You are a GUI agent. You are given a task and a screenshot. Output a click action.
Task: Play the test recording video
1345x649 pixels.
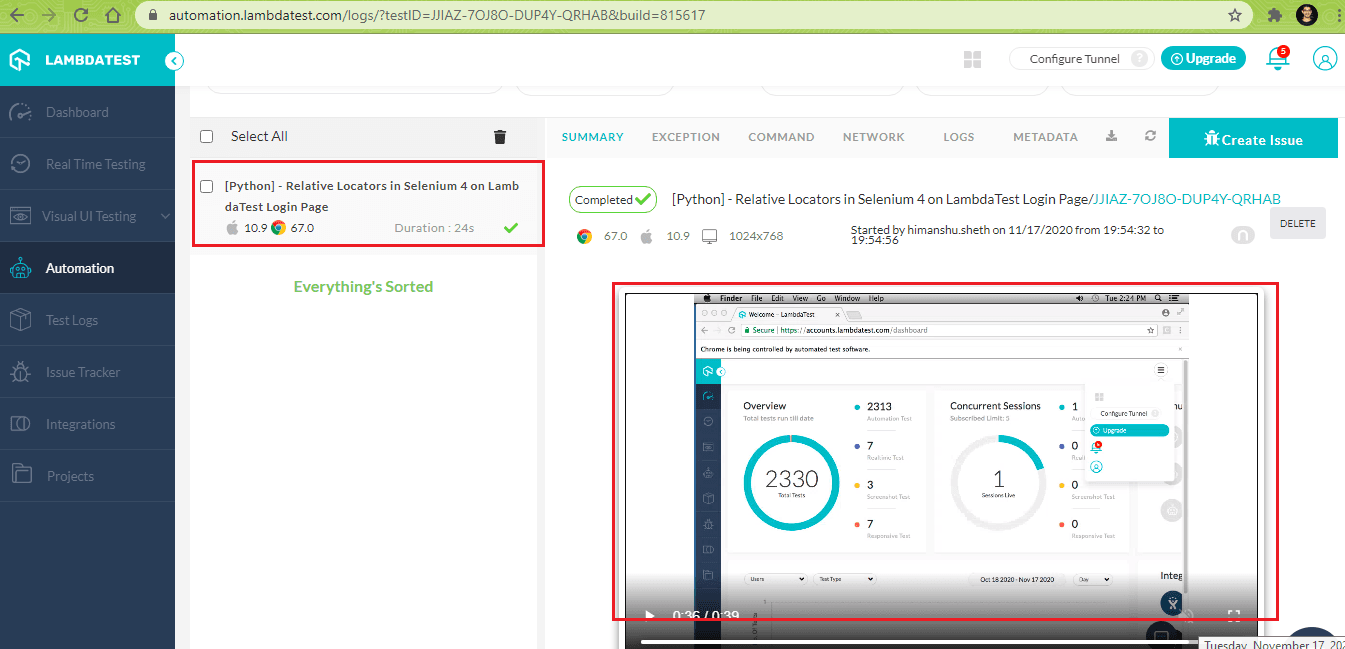point(648,616)
